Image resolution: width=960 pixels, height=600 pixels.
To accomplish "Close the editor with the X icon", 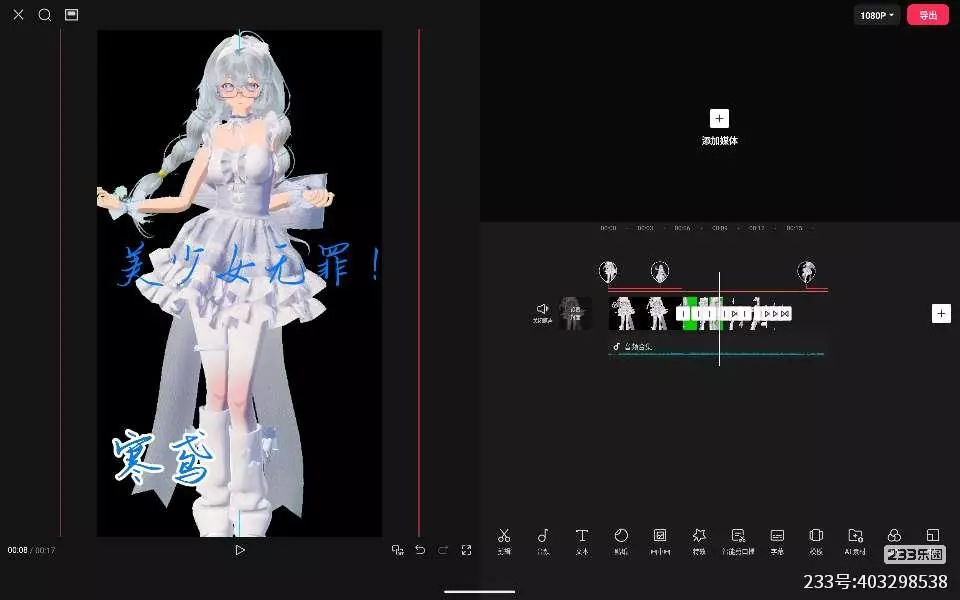I will tap(18, 15).
